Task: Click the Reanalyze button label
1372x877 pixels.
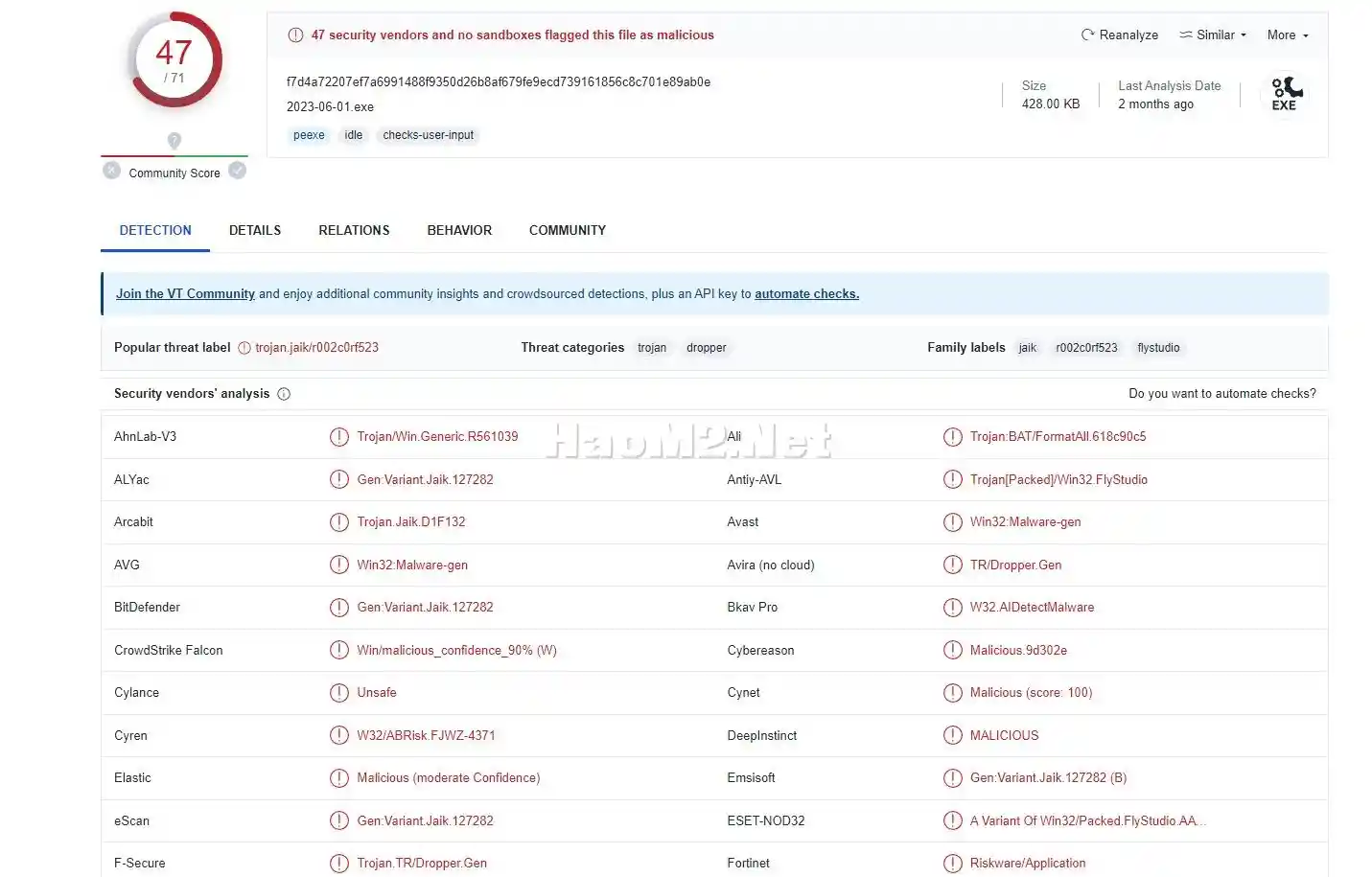Action: click(1128, 35)
